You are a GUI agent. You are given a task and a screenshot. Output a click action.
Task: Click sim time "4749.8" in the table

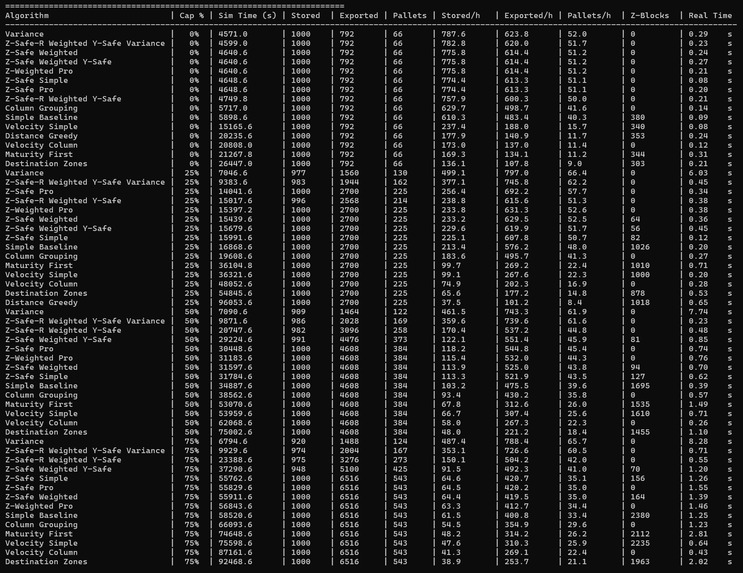tap(233, 99)
